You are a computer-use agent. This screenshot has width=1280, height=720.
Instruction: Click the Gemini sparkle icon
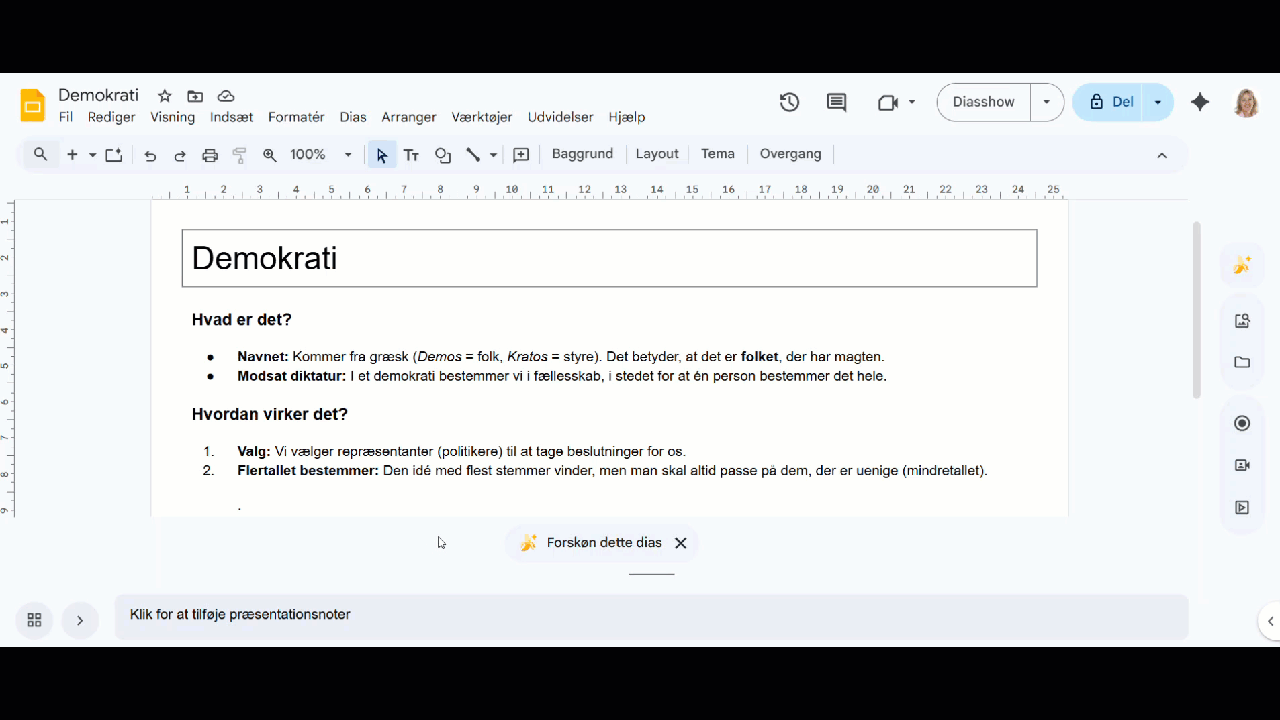click(x=1200, y=102)
